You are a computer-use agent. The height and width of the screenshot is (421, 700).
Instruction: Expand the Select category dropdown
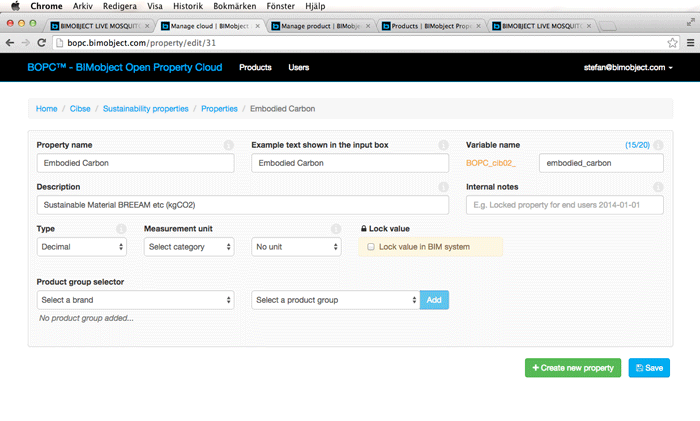coord(189,246)
